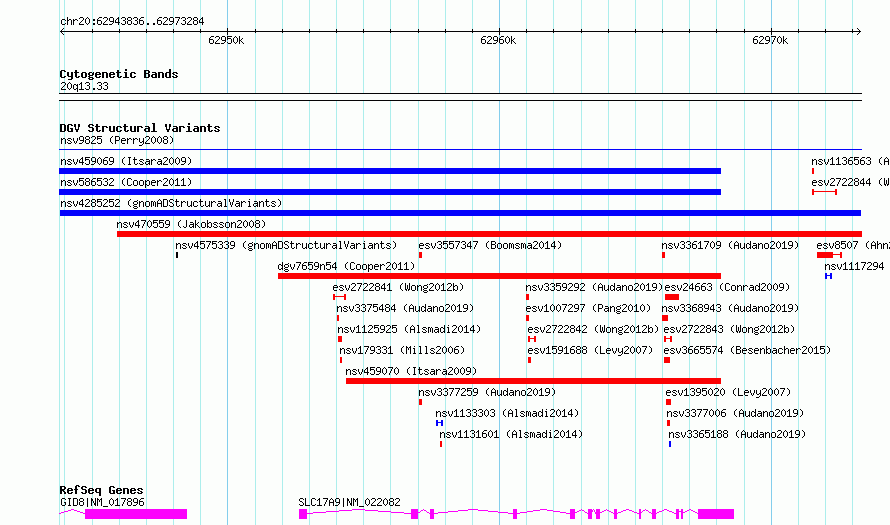Select nsv3365188 (Audano2019) label

tap(737, 434)
